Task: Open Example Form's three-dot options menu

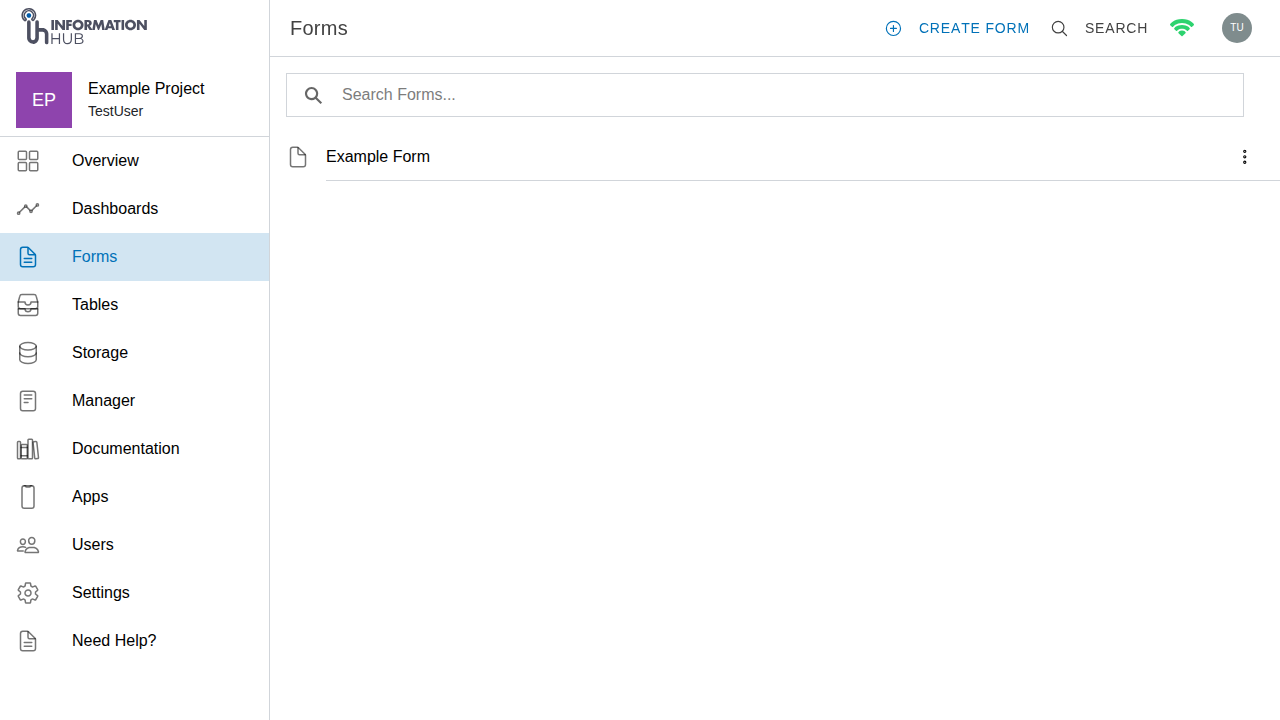Action: click(x=1244, y=157)
